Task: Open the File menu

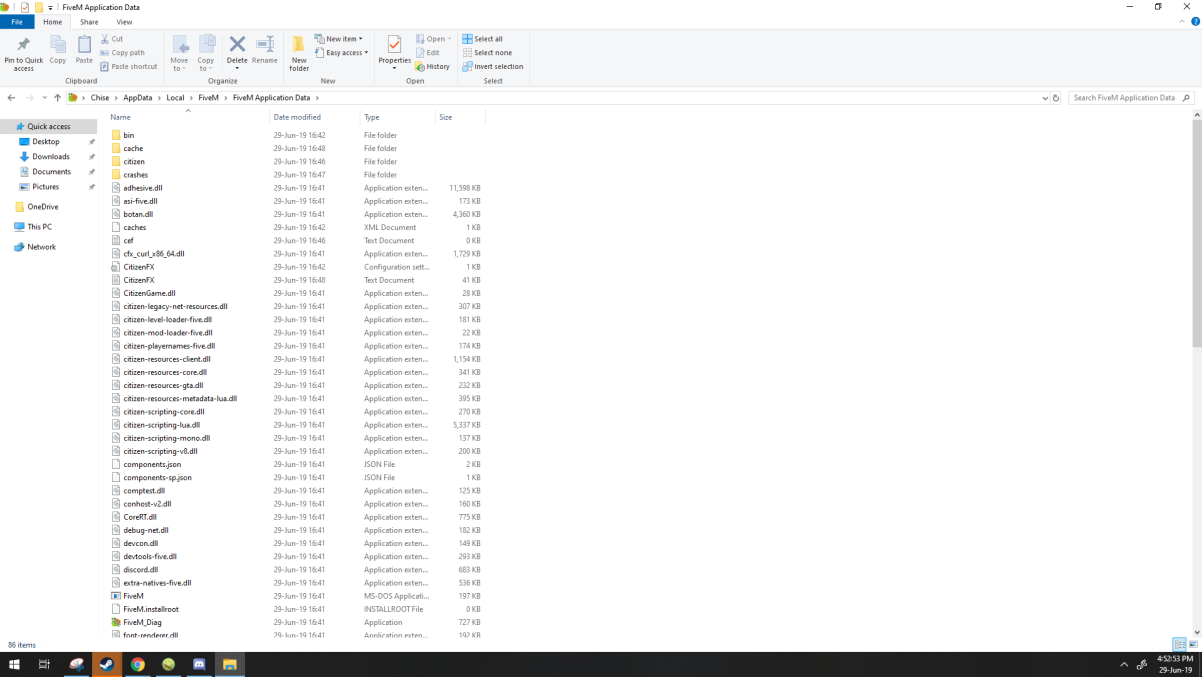Action: 17,20
